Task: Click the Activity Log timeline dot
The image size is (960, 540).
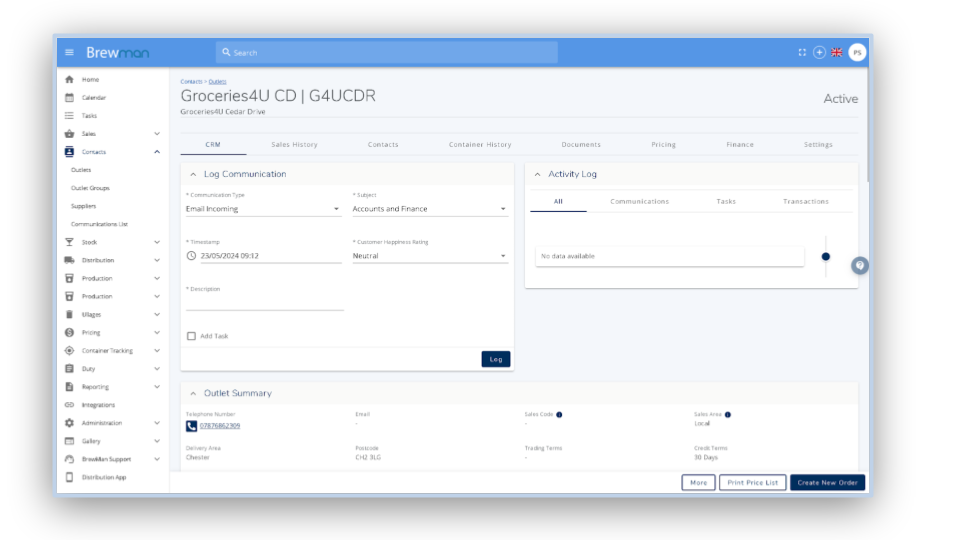Action: 825,257
